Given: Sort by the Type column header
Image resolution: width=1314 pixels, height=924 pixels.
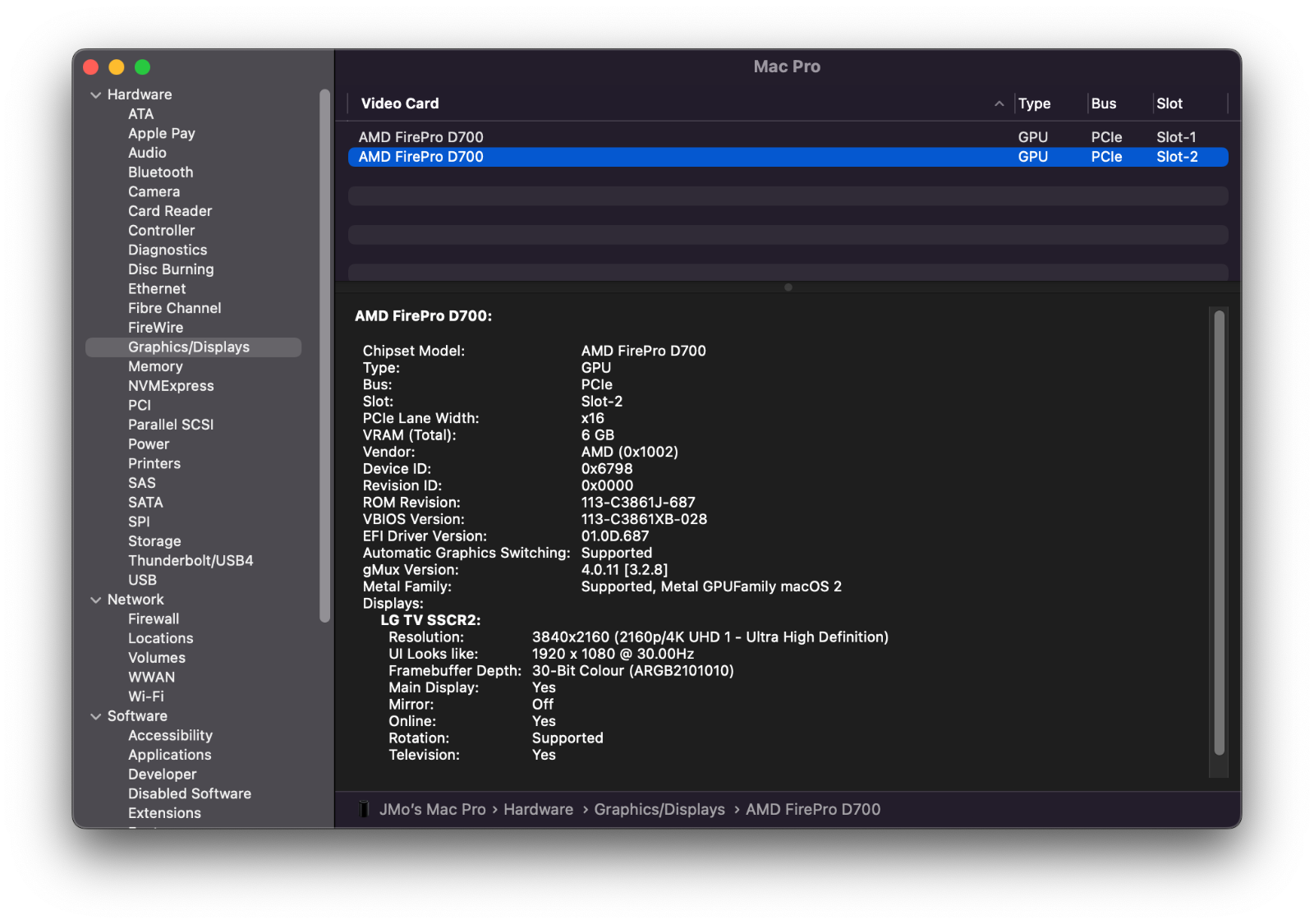Looking at the screenshot, I should [x=1034, y=103].
